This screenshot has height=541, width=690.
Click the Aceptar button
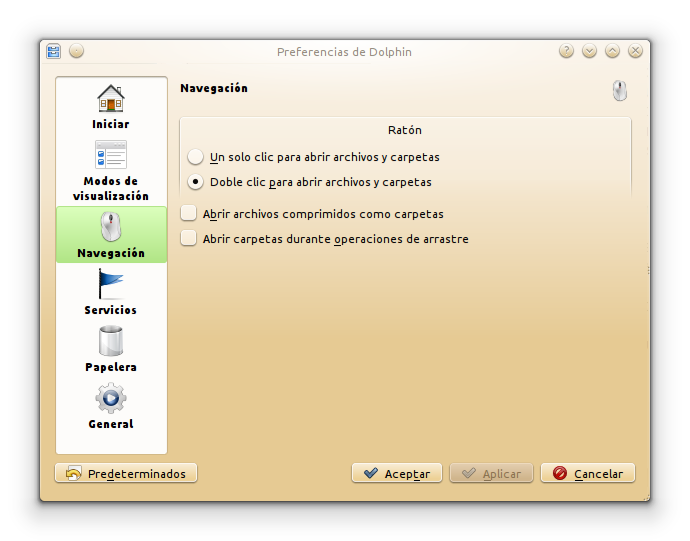point(397,474)
